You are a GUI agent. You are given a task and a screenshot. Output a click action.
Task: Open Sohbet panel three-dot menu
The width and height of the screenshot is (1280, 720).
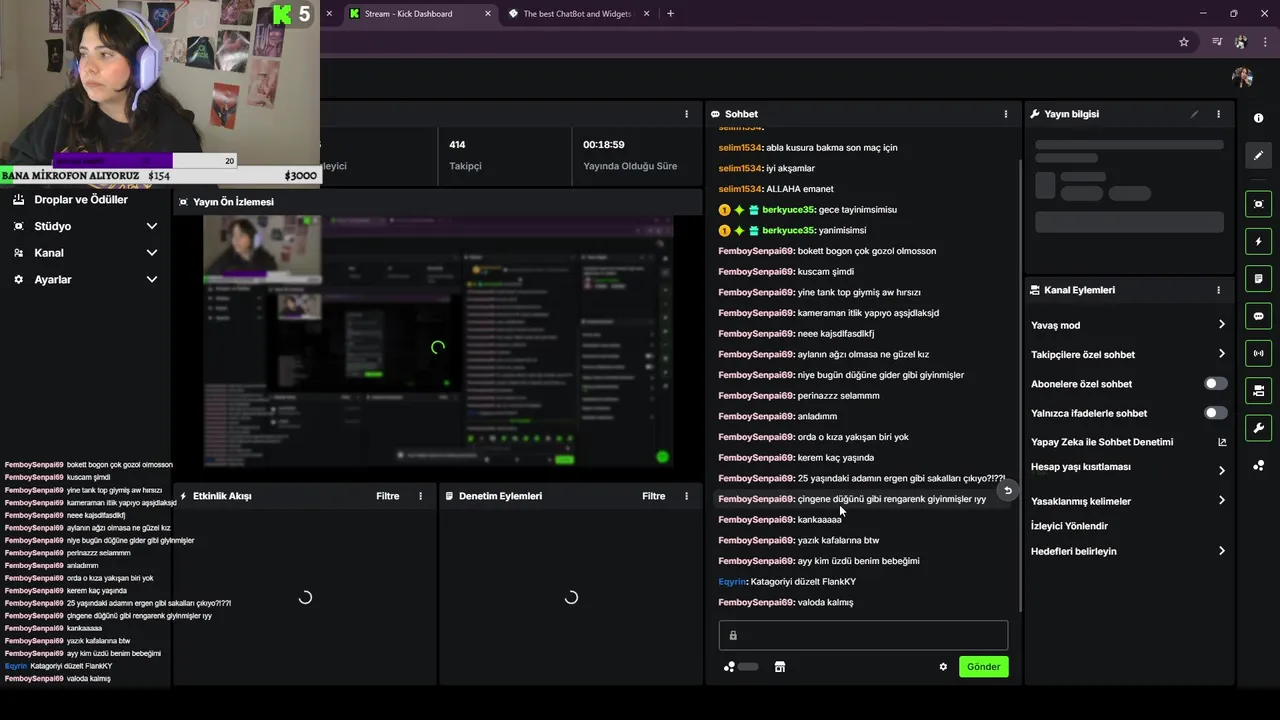1006,114
